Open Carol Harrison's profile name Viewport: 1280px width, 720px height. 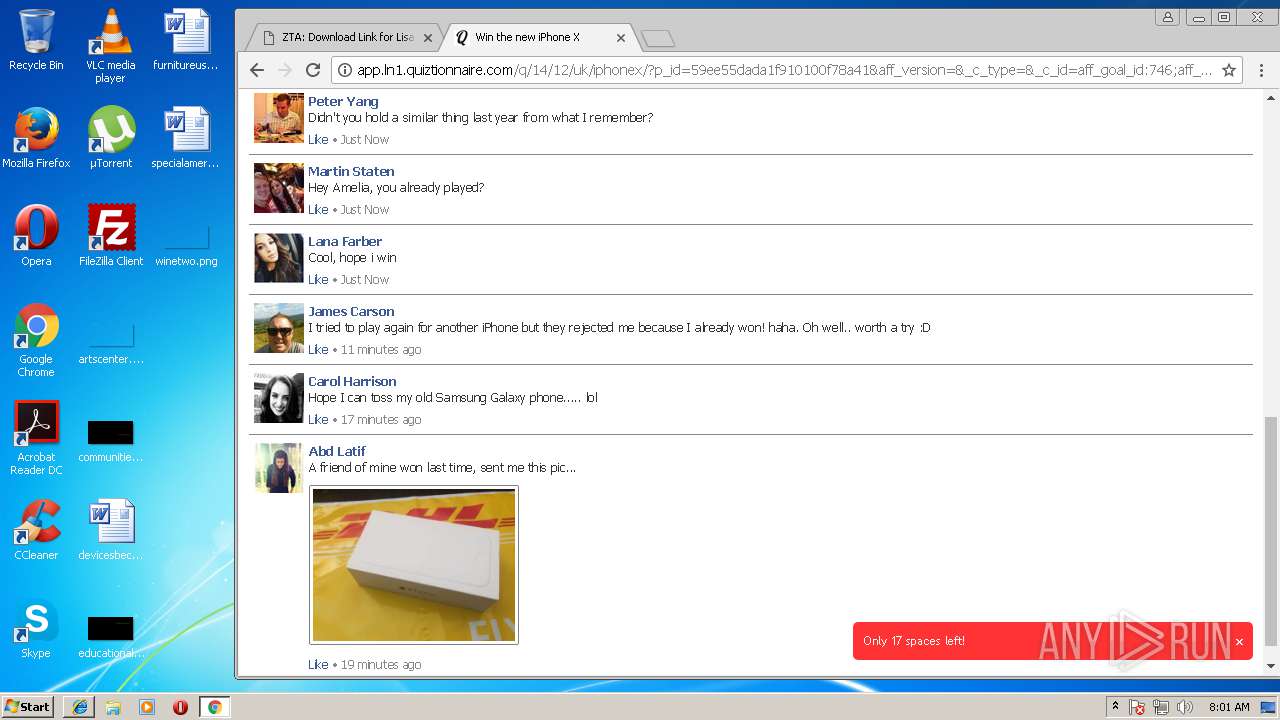coord(352,381)
